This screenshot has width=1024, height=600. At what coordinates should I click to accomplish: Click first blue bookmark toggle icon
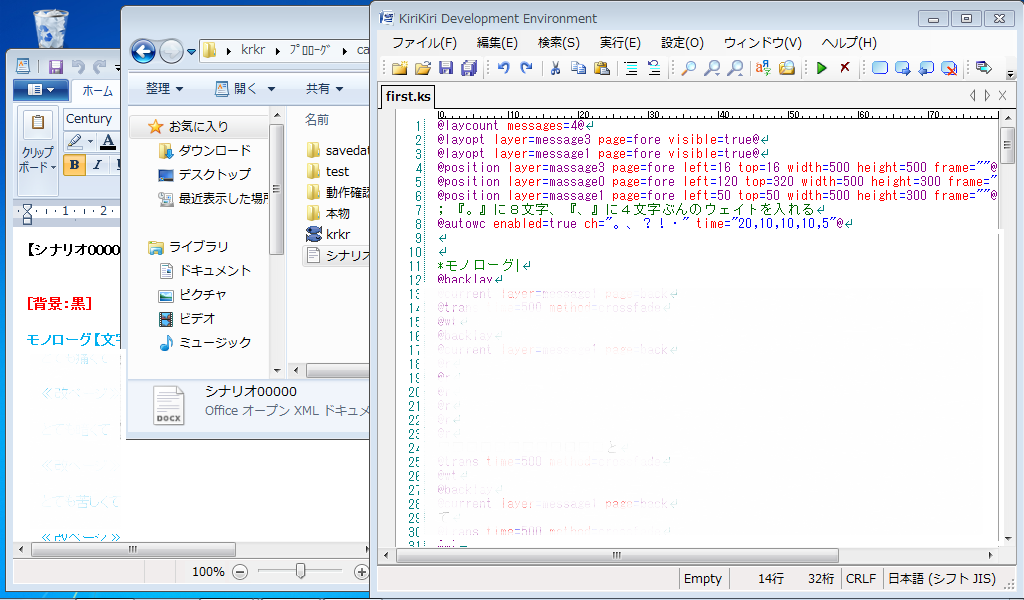click(880, 68)
